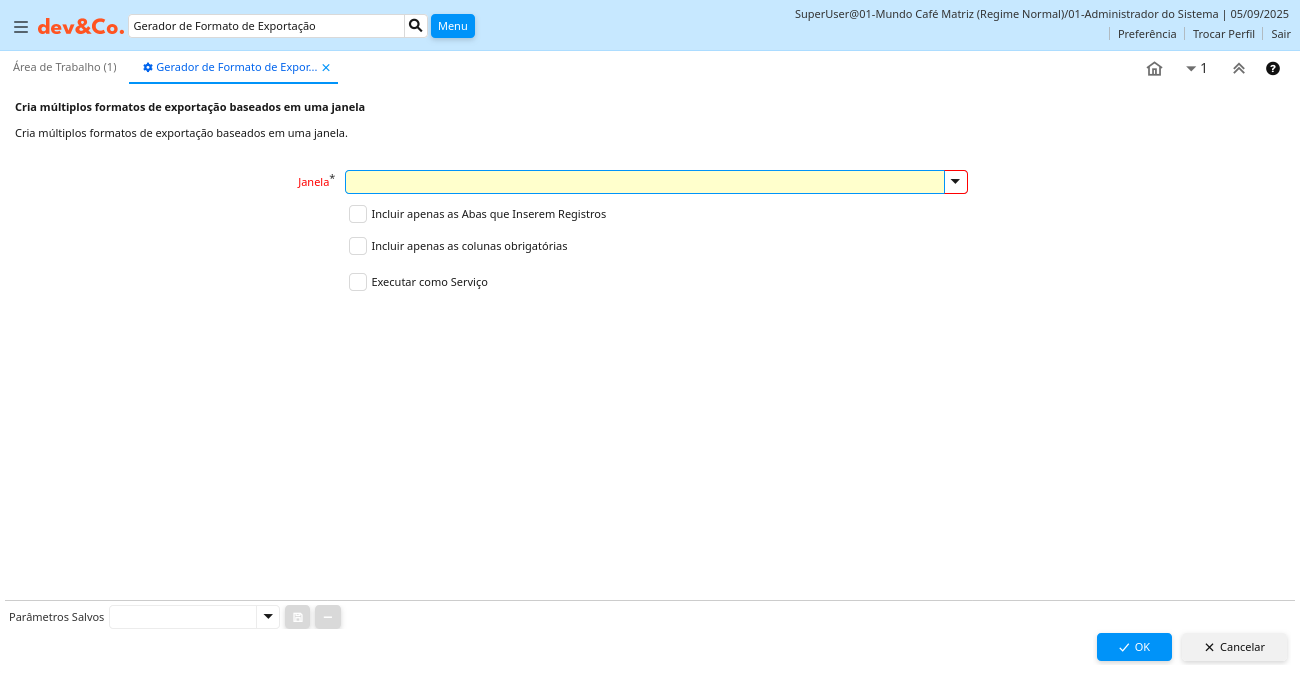Click the Cancelar button
The image size is (1300, 674).
tap(1234, 647)
